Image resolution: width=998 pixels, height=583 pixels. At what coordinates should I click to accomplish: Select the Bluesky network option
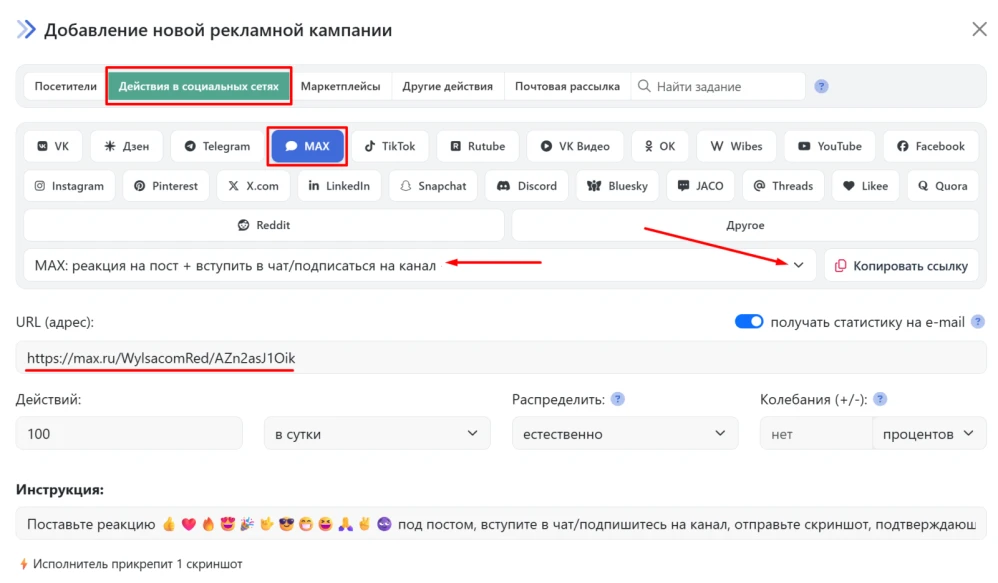617,185
